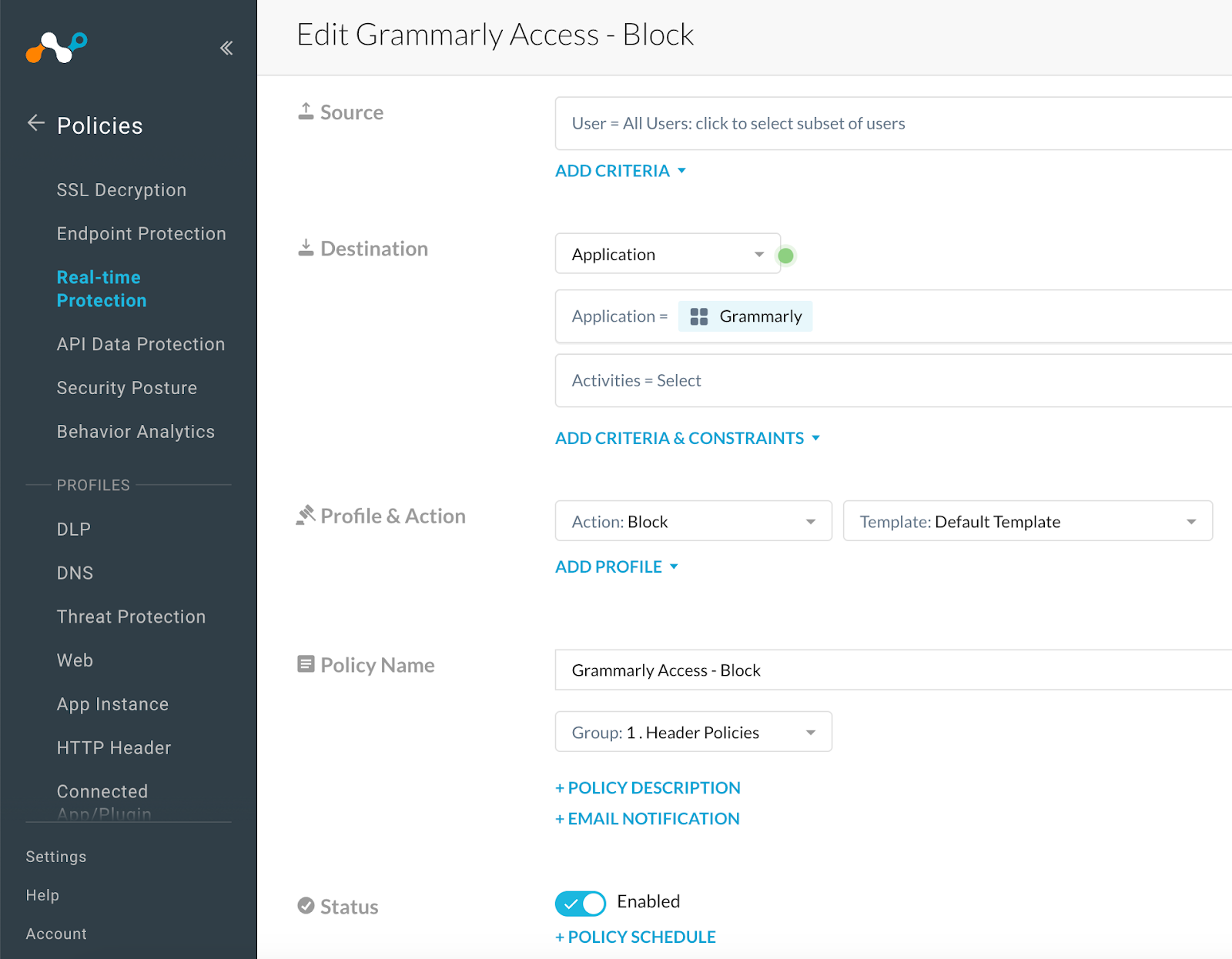Open HTTP Header profiles

tap(114, 748)
